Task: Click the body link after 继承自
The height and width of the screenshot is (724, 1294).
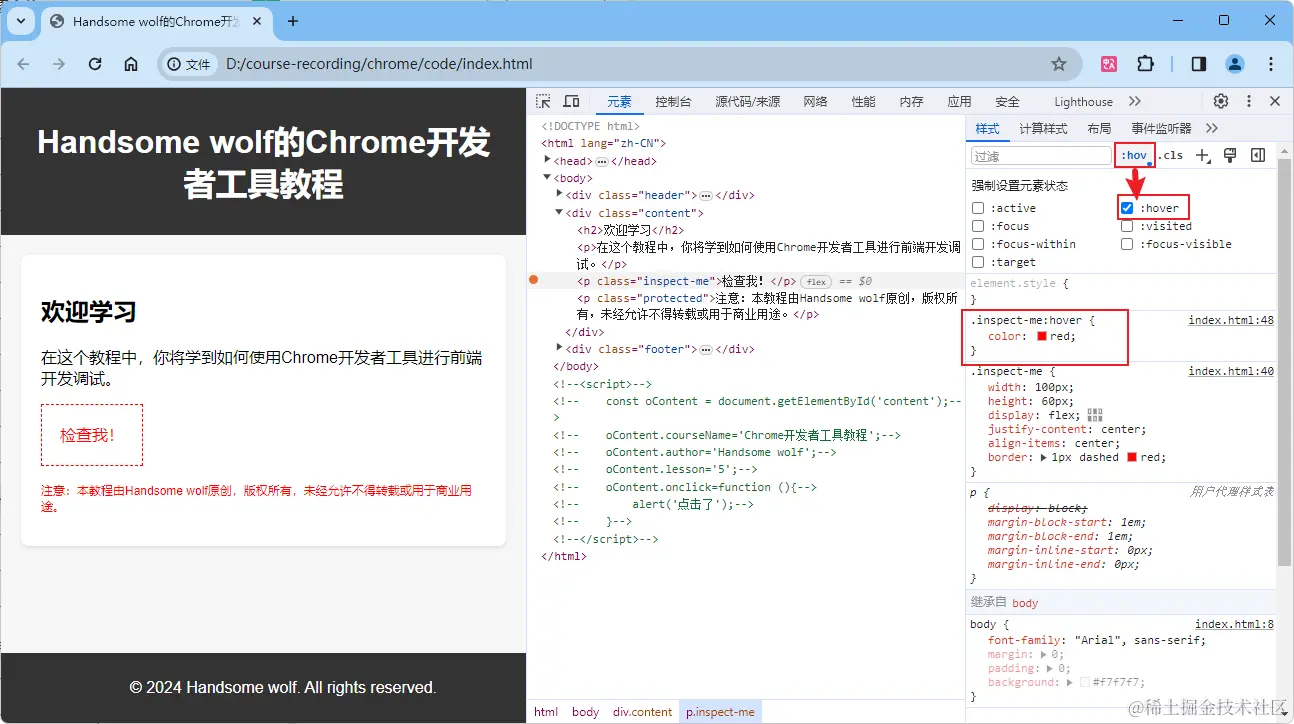Action: 1025,603
